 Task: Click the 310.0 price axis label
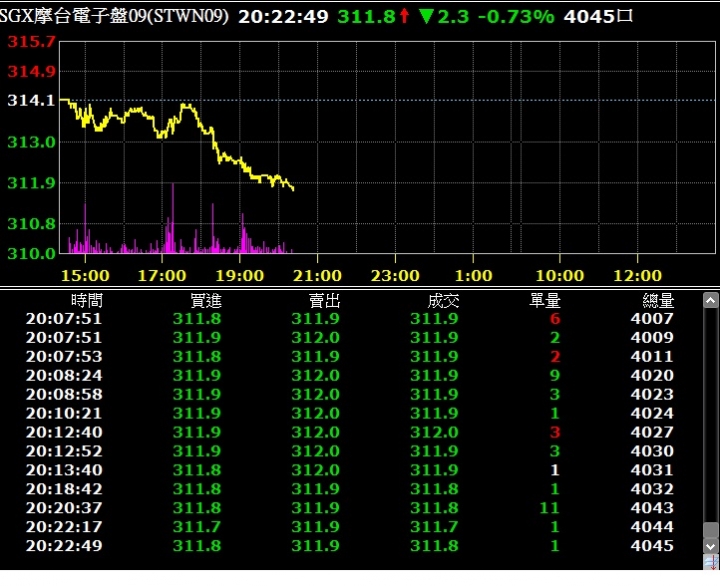(31, 254)
